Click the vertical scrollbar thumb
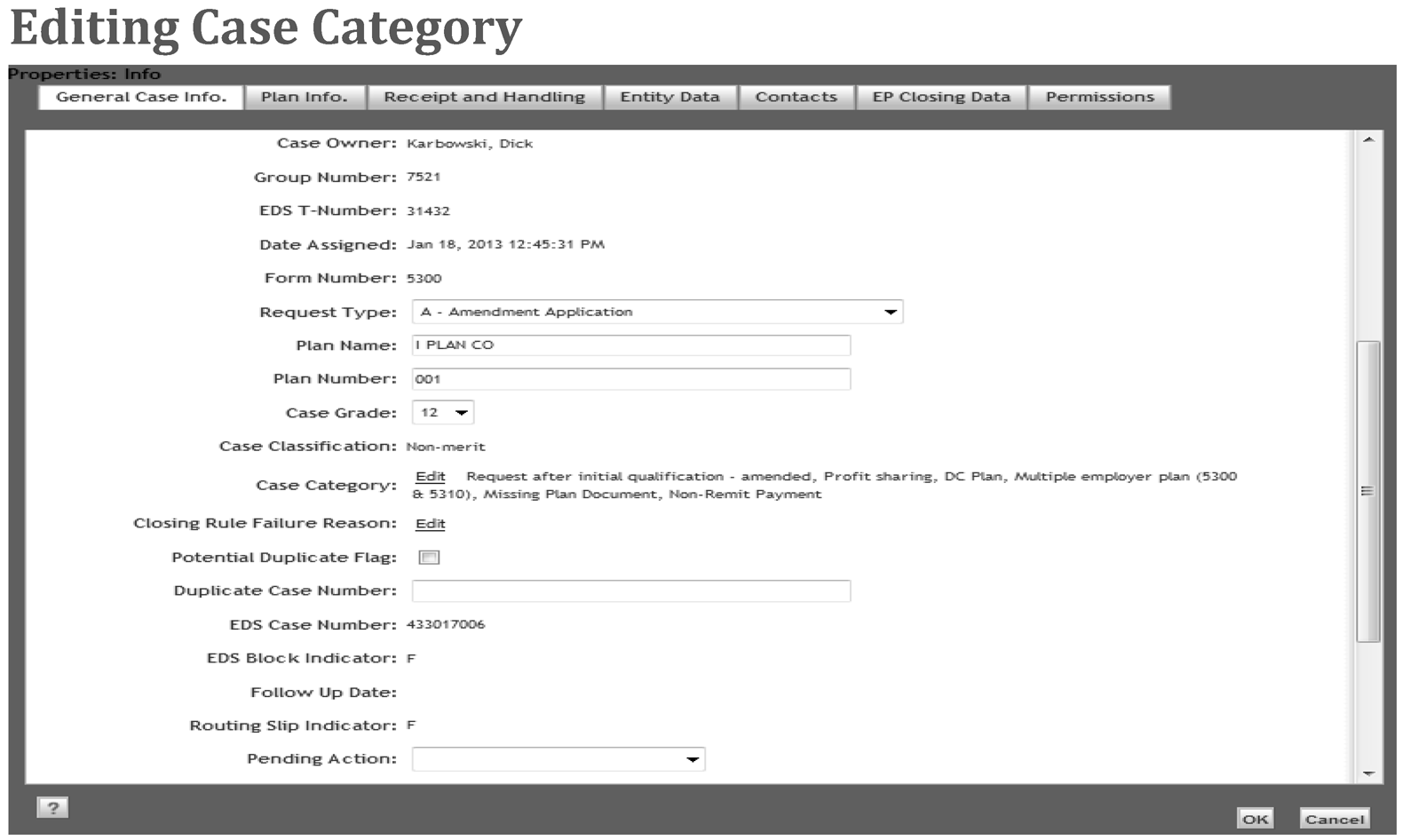 pos(1368,490)
